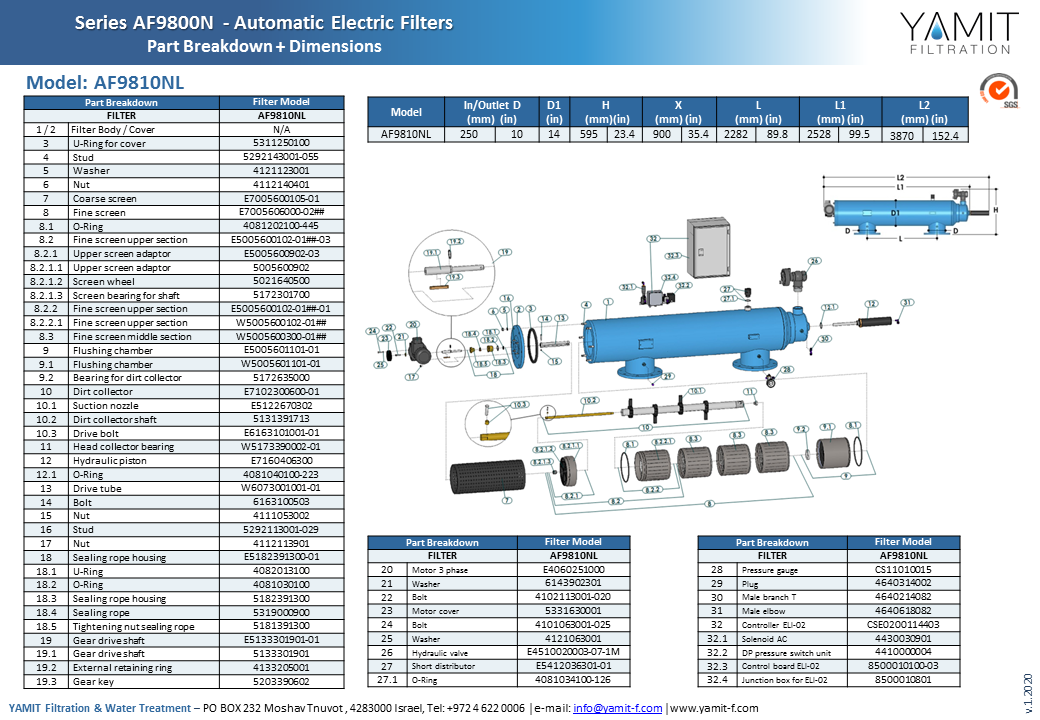Click part number E7160406300
This screenshot has height=720, width=1040.
pyautogui.click(x=281, y=461)
